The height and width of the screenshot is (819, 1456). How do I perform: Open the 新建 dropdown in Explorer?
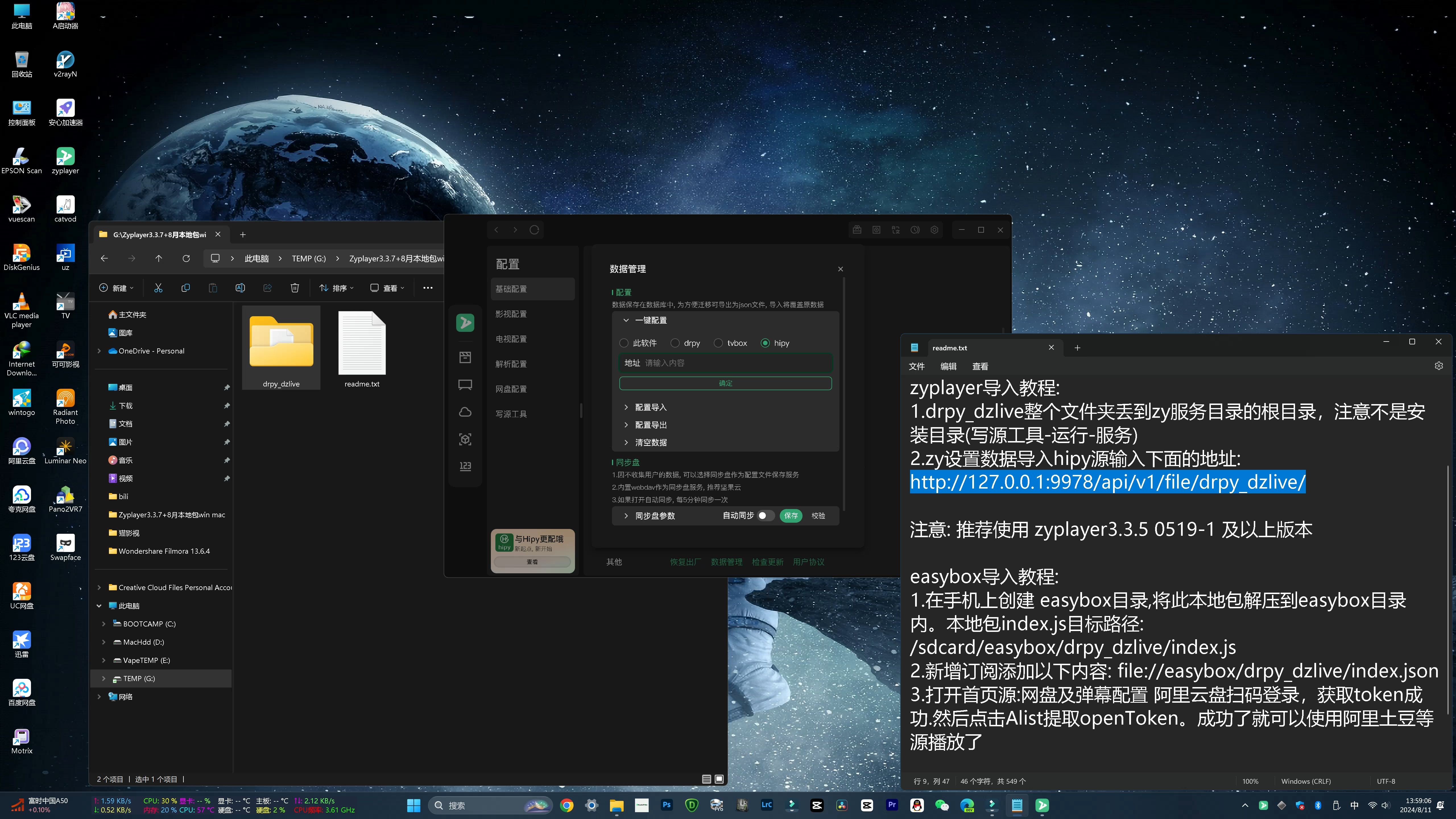coord(116,288)
